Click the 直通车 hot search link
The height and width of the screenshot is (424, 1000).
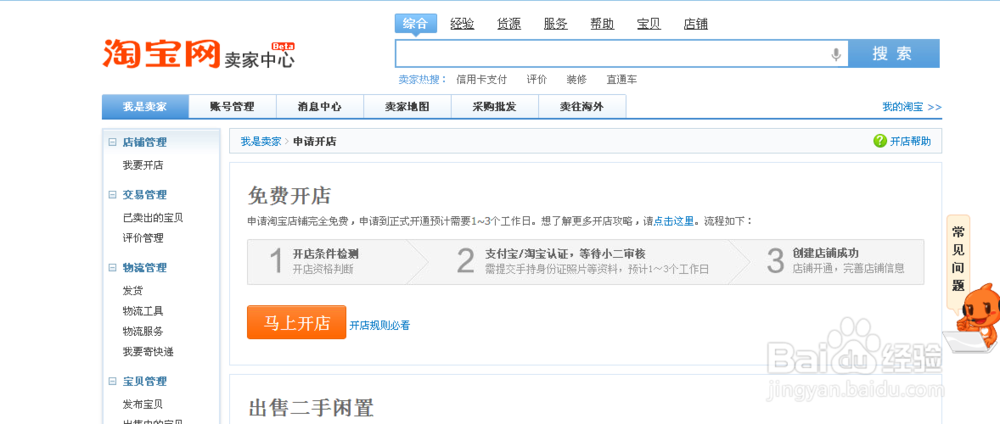[x=622, y=80]
